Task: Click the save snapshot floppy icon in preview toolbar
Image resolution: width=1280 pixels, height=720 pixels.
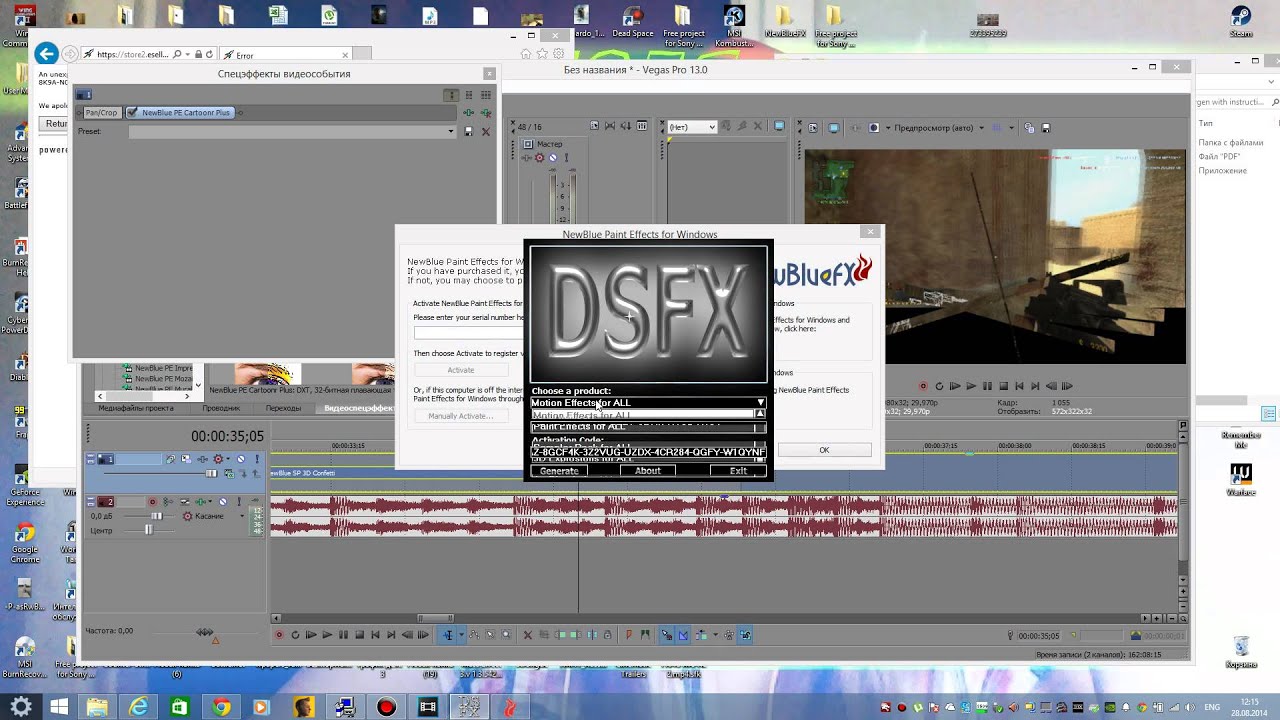Action: point(1046,128)
